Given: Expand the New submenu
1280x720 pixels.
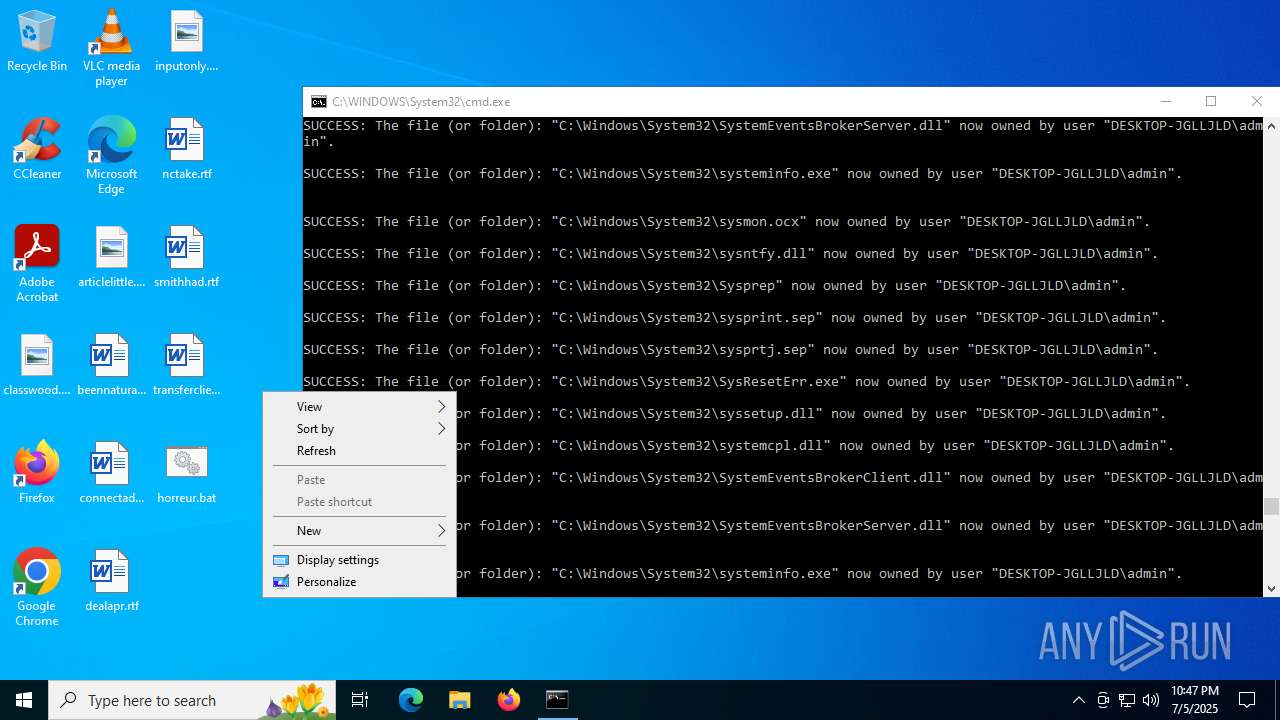Looking at the screenshot, I should [359, 530].
